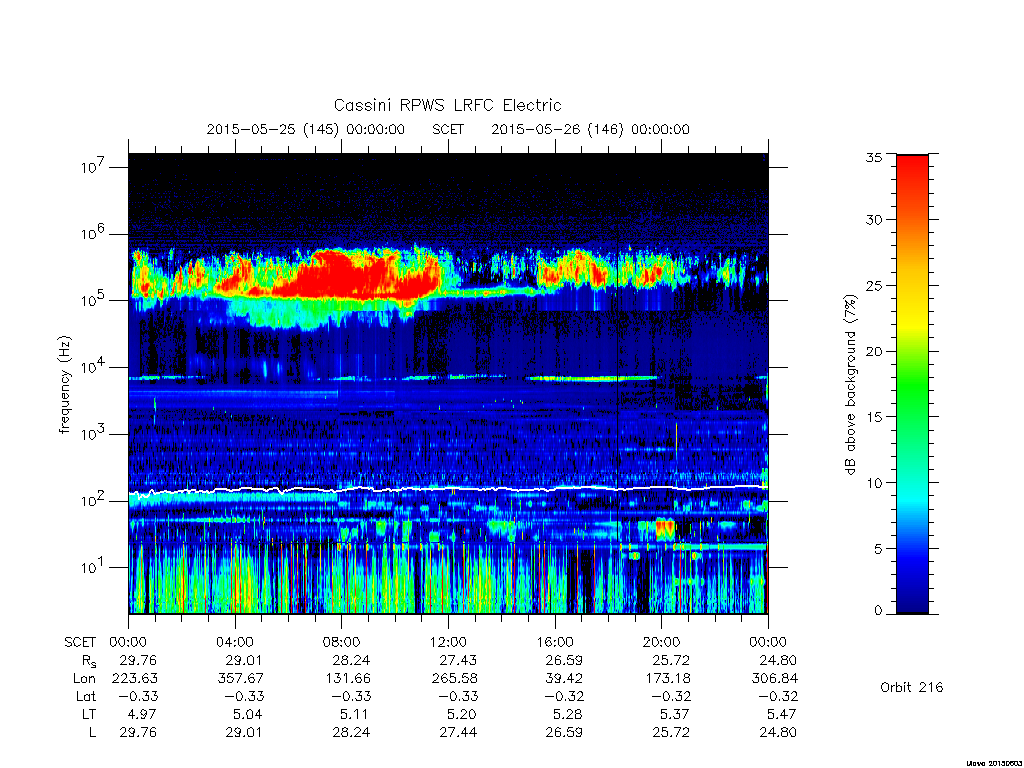The width and height of the screenshot is (1024, 768).
Task: Click the 'frequency (Hz)' axis label
Action: pyautogui.click(x=64, y=385)
